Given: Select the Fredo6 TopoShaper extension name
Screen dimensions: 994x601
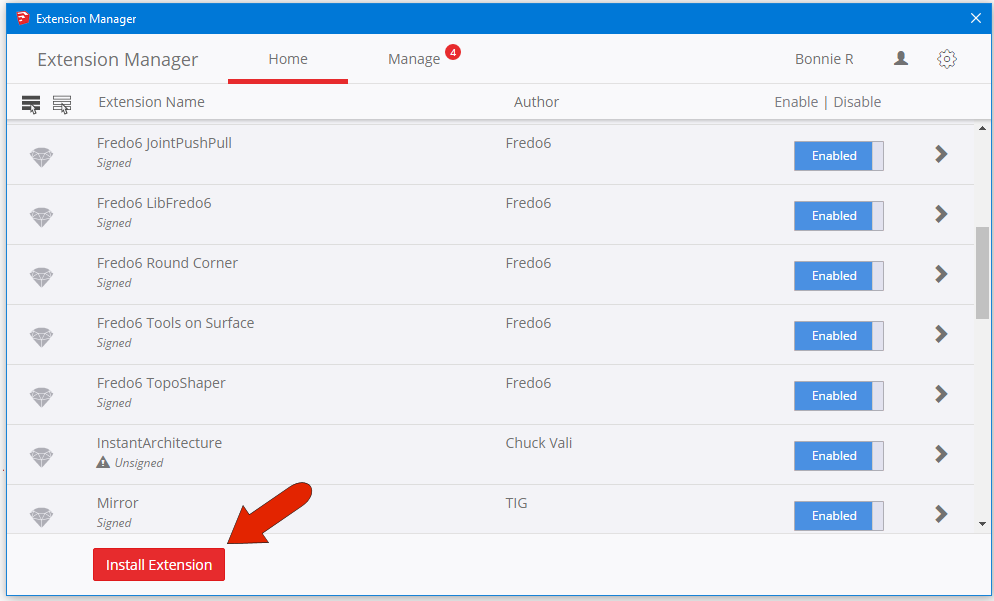Looking at the screenshot, I should [161, 383].
